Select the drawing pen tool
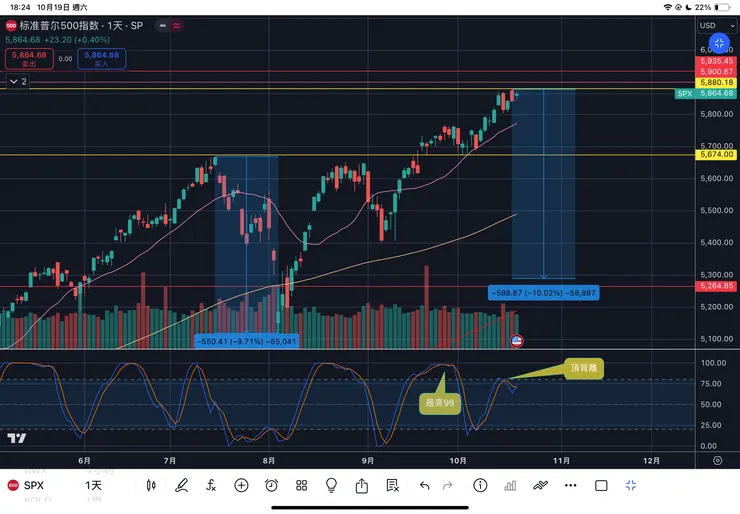 pyautogui.click(x=181, y=485)
